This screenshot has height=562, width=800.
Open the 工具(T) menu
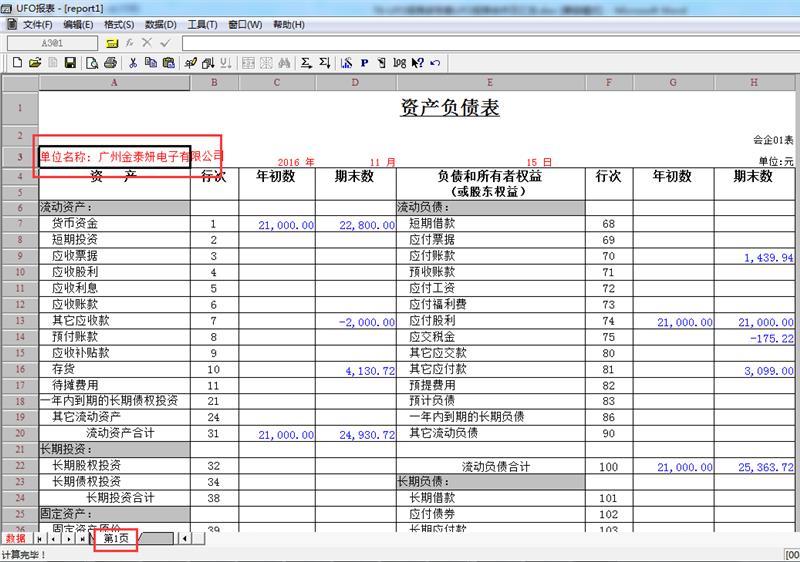(x=202, y=24)
